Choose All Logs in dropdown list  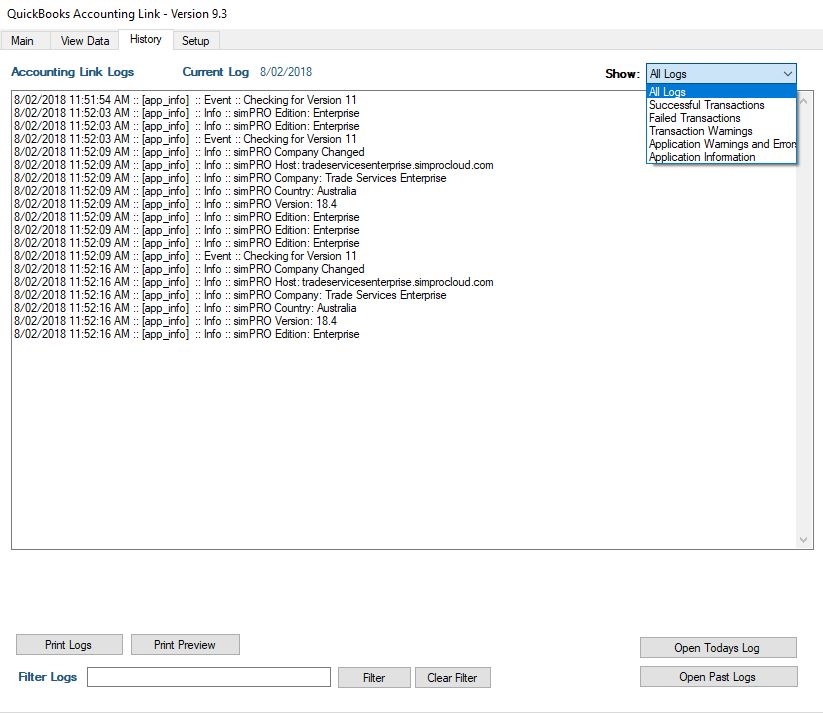click(x=721, y=92)
